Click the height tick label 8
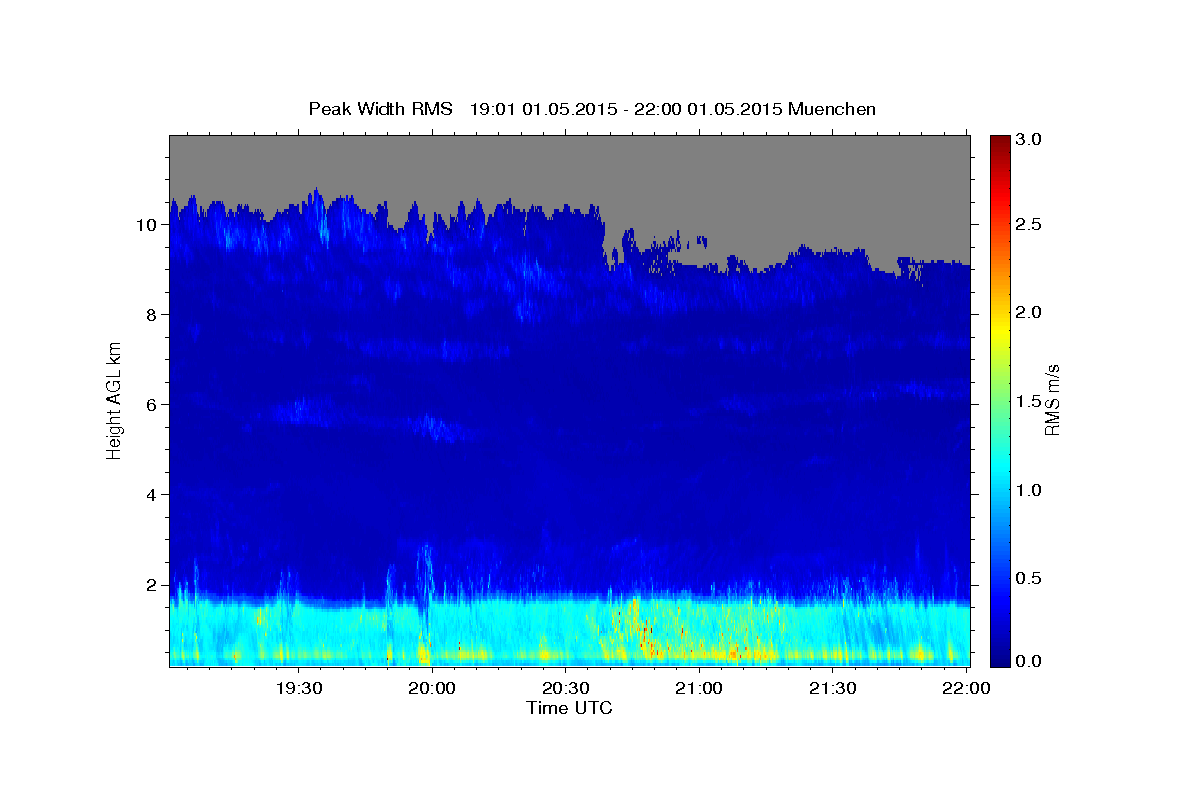 coord(153,315)
